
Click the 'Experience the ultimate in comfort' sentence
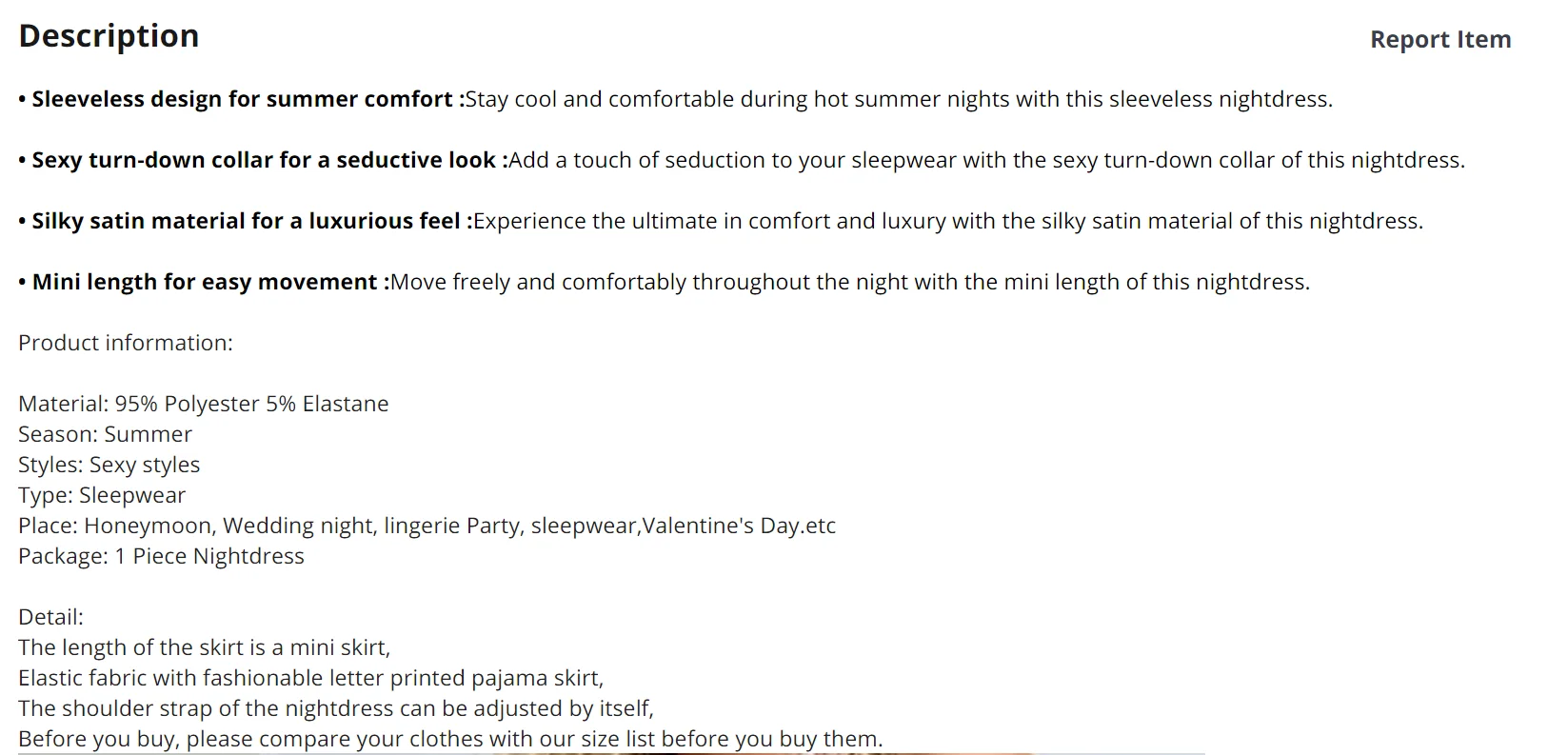pyautogui.click(x=947, y=221)
